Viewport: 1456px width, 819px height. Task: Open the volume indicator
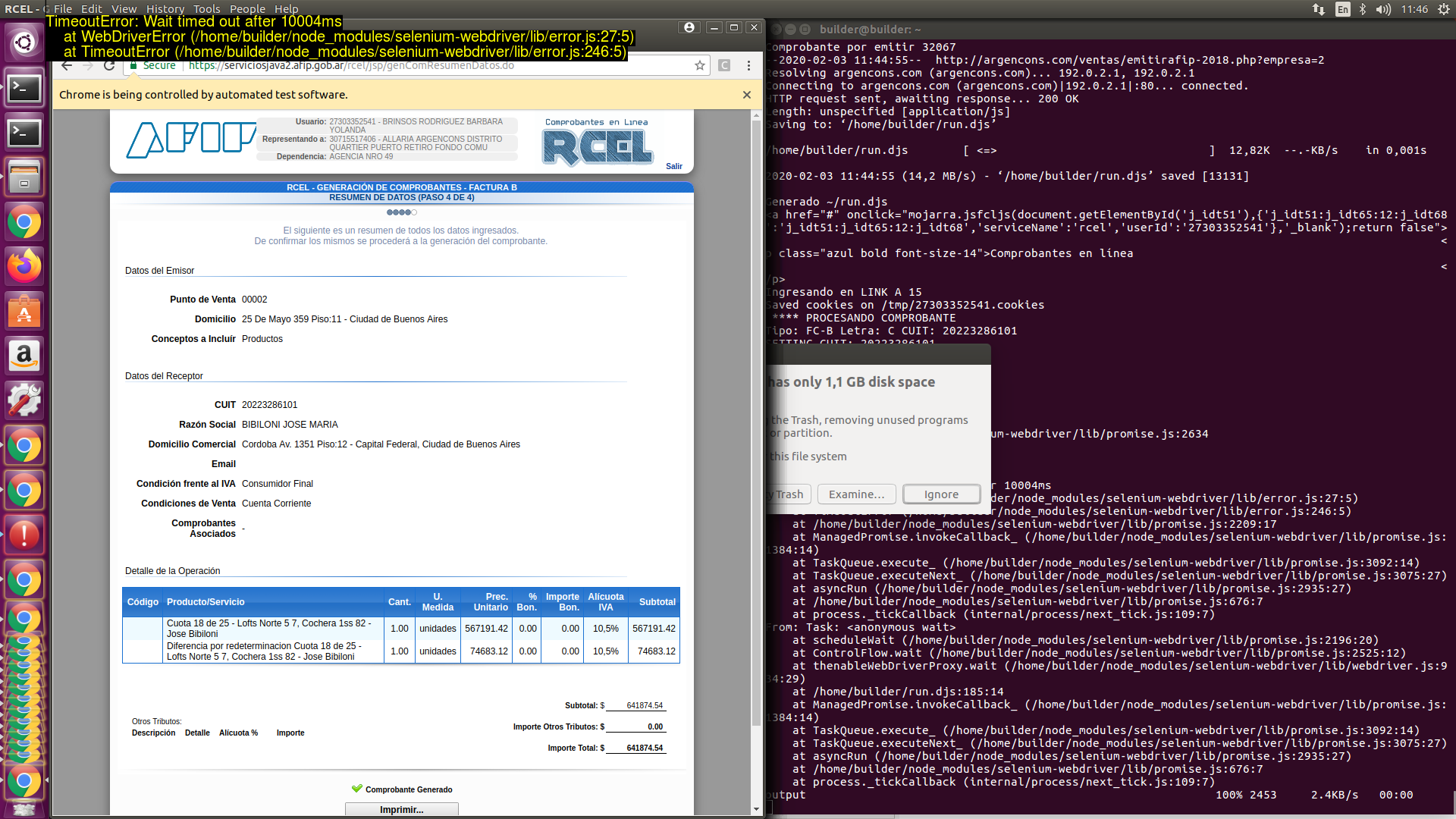point(1383,9)
